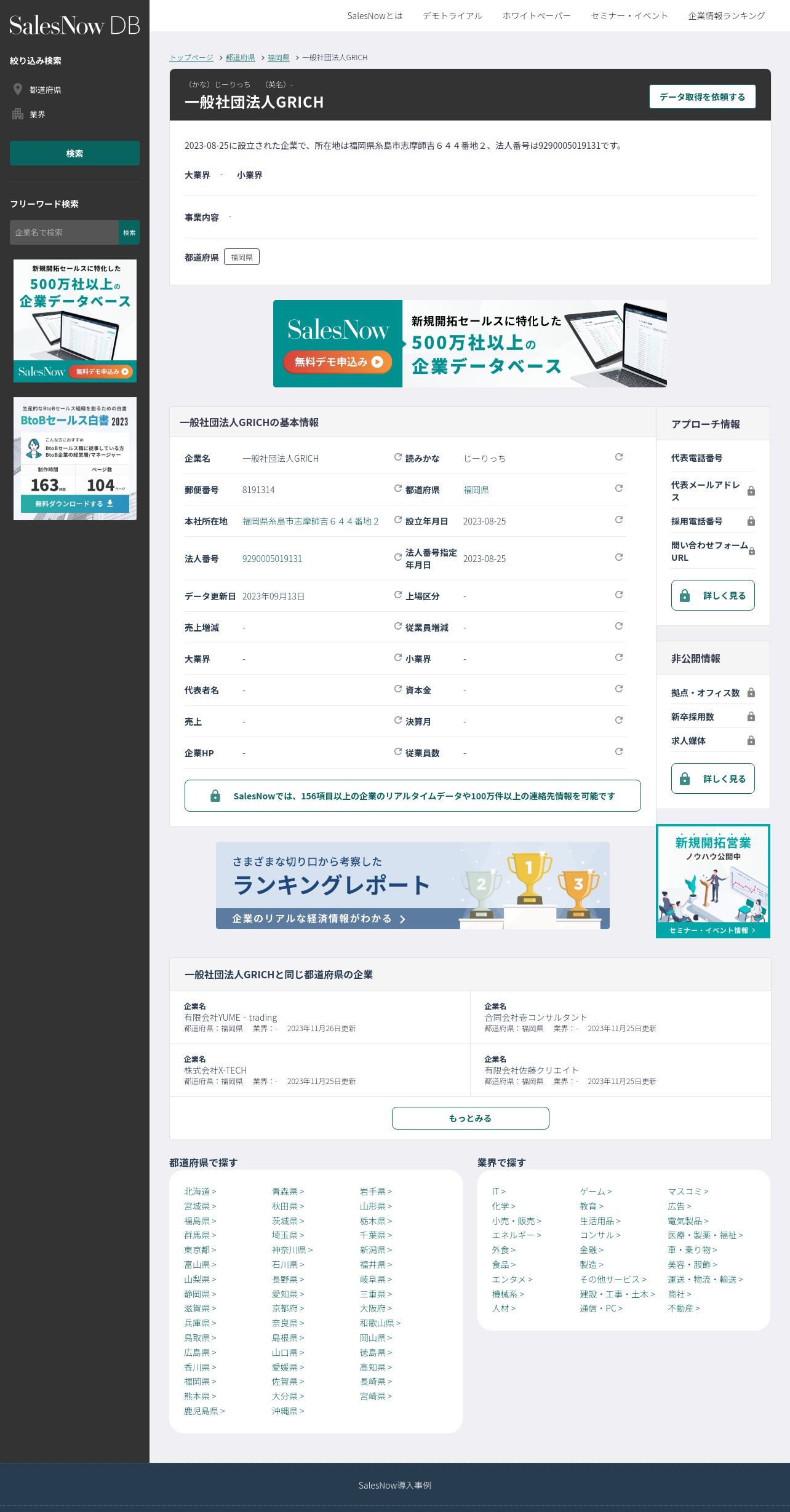Click 東京都 prefecture link
790x1512 pixels.
pyautogui.click(x=200, y=1249)
